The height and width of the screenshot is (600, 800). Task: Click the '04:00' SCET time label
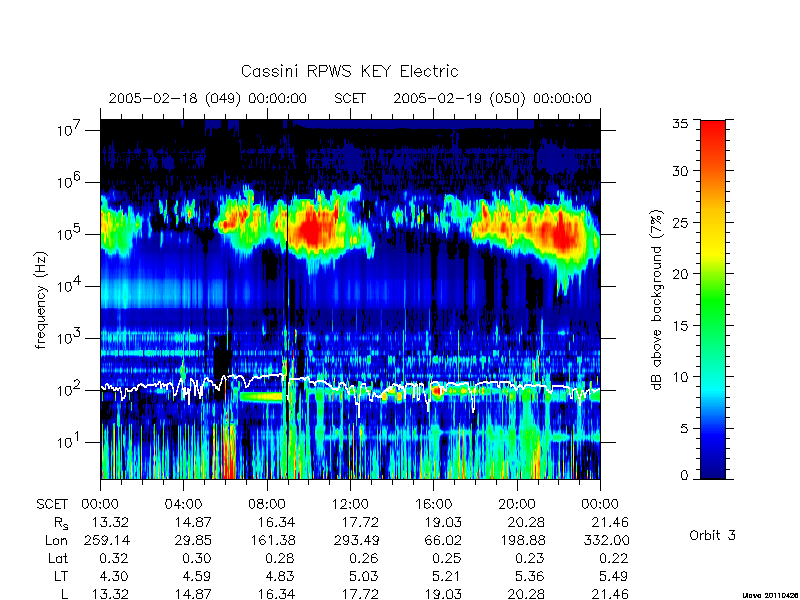pos(183,504)
